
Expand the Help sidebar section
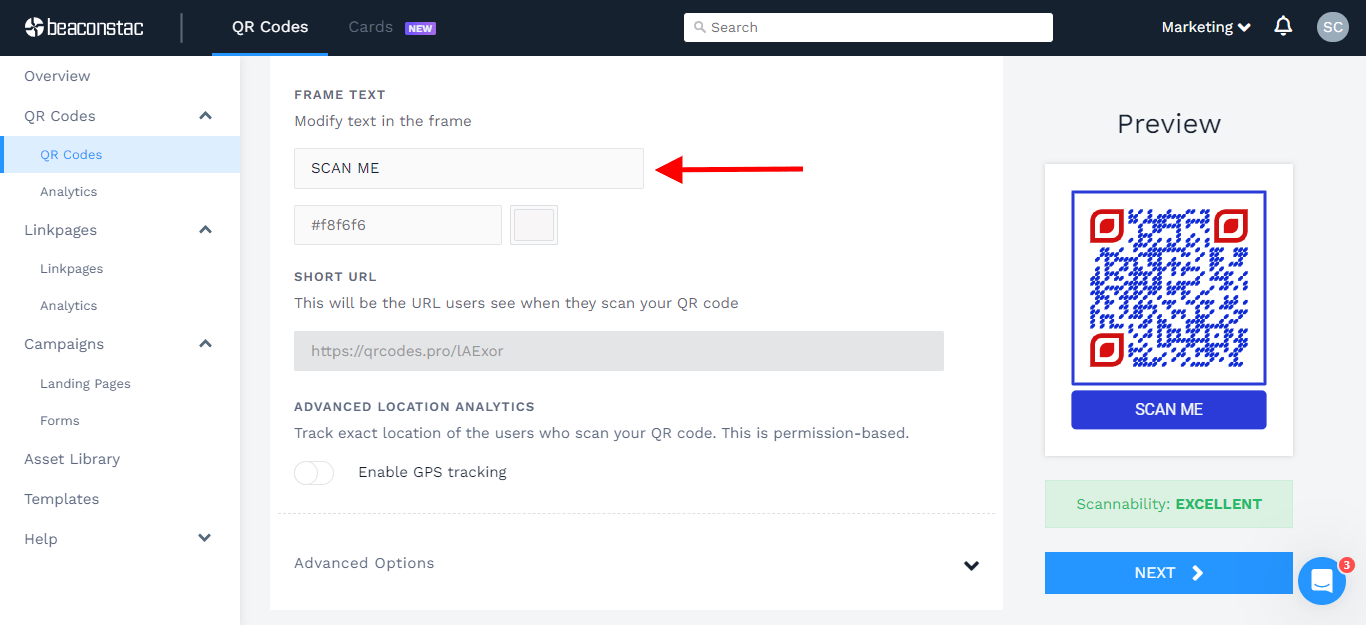tap(205, 538)
